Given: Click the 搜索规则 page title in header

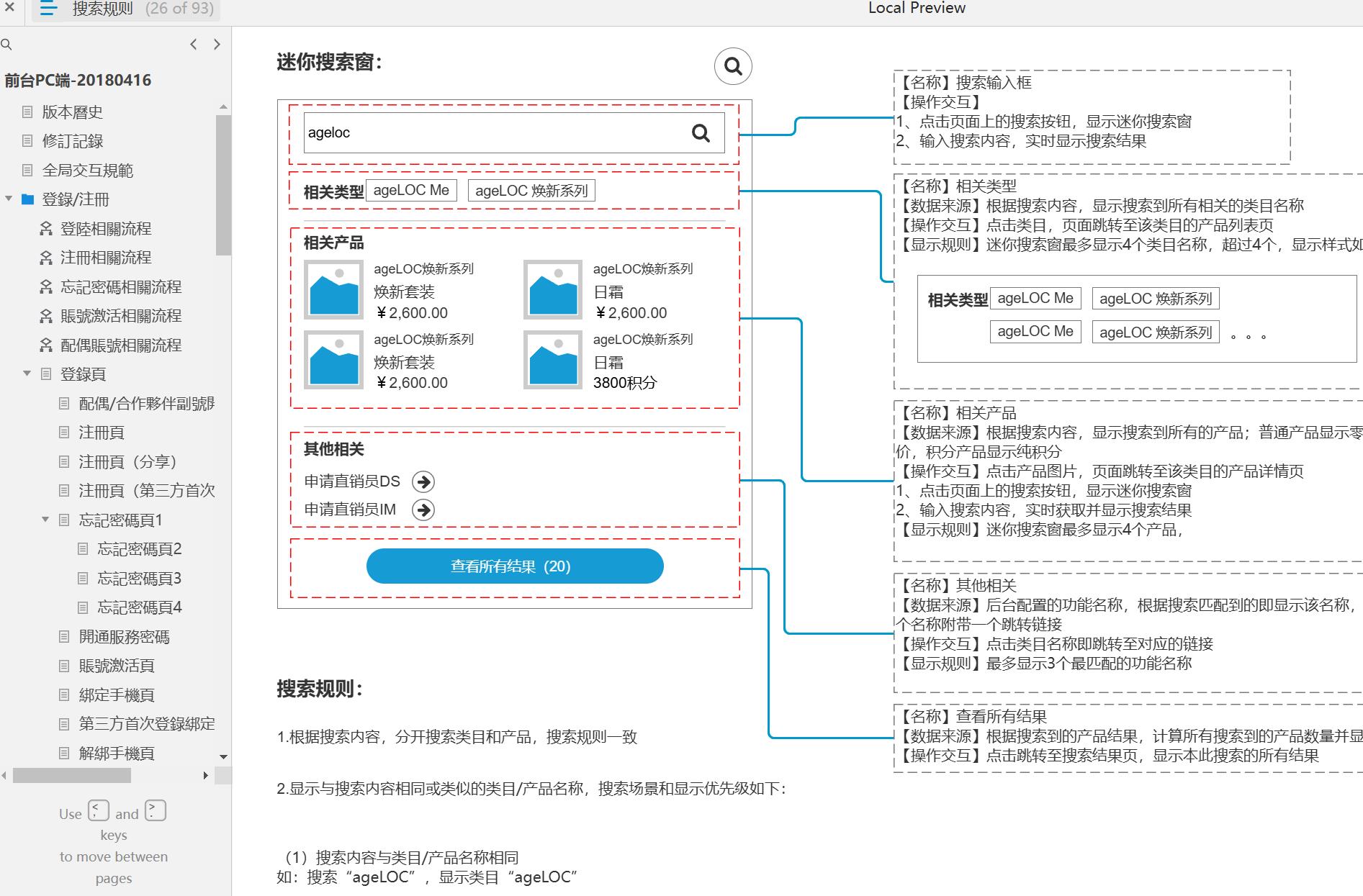Looking at the screenshot, I should click(x=103, y=9).
